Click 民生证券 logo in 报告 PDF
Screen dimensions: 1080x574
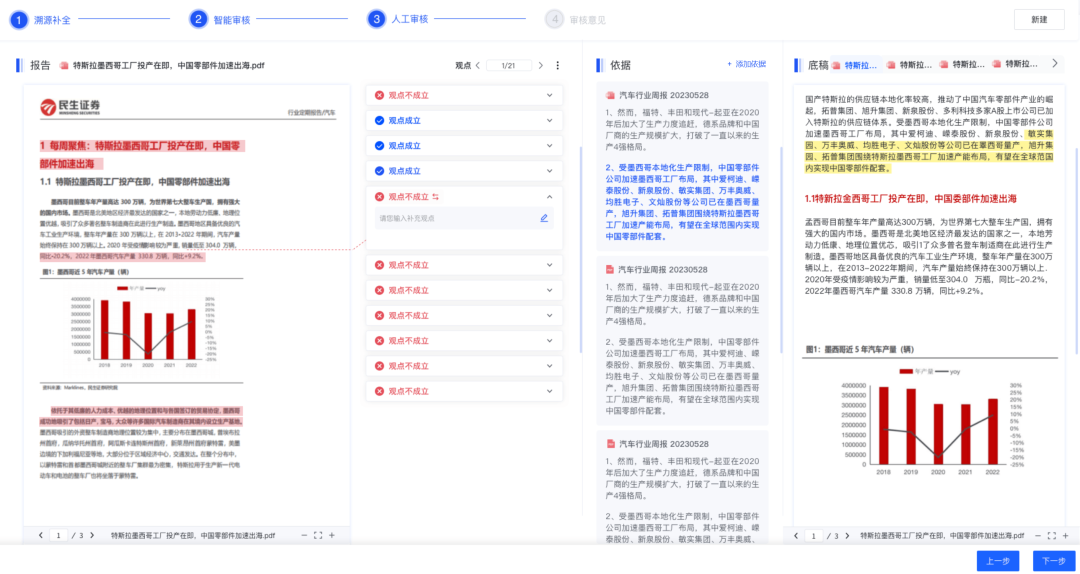point(70,105)
